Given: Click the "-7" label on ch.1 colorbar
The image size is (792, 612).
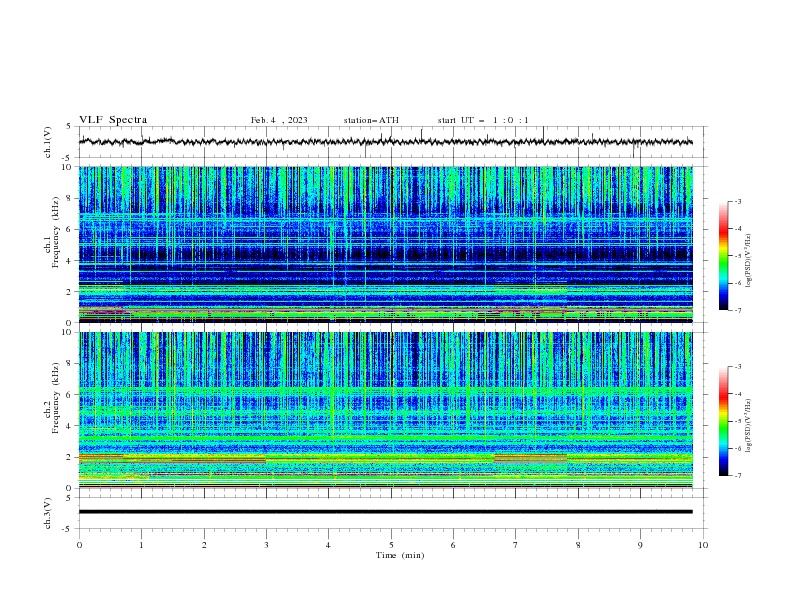Looking at the screenshot, I should point(737,310).
